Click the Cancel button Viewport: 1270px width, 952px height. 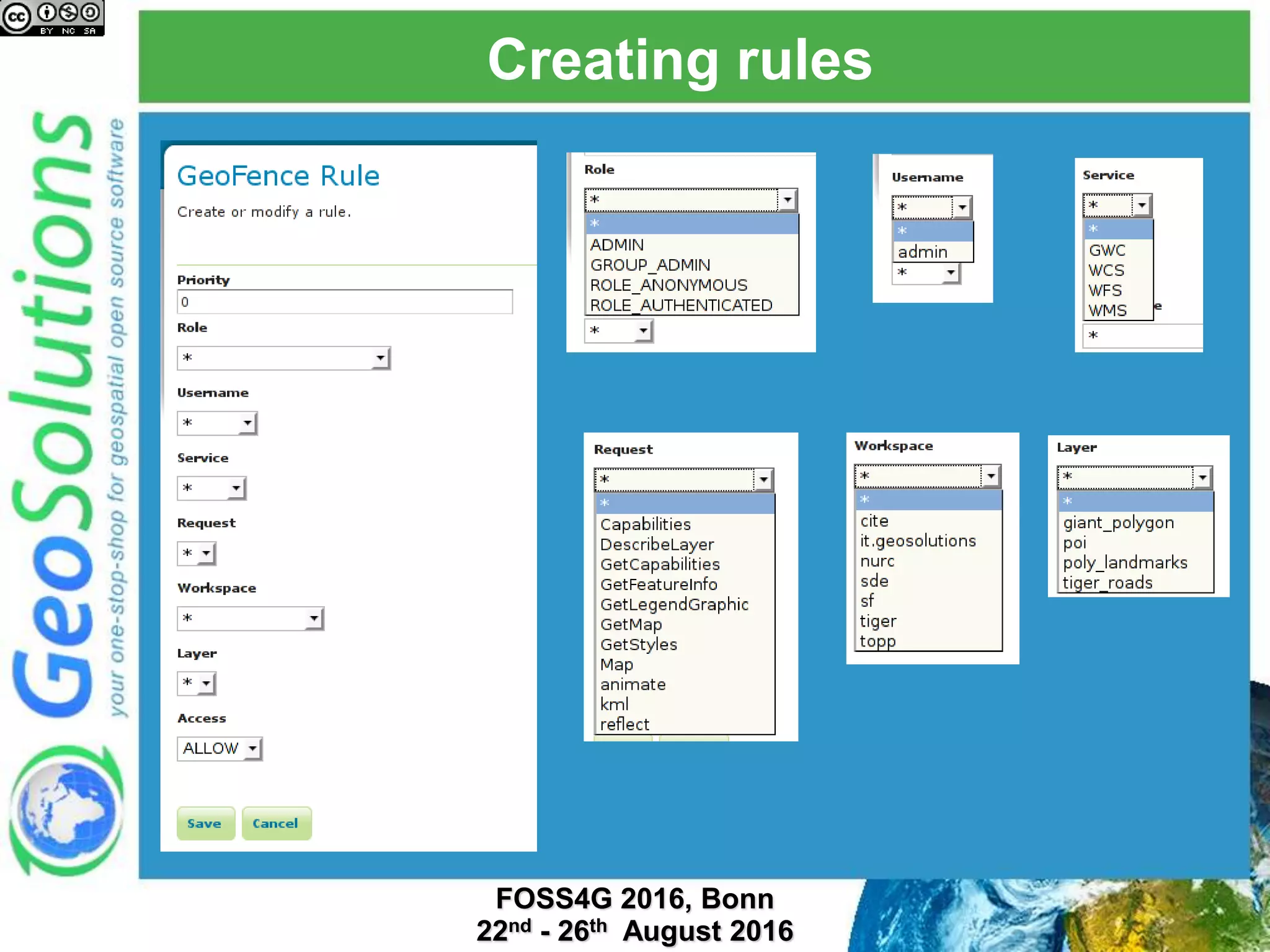[x=277, y=824]
